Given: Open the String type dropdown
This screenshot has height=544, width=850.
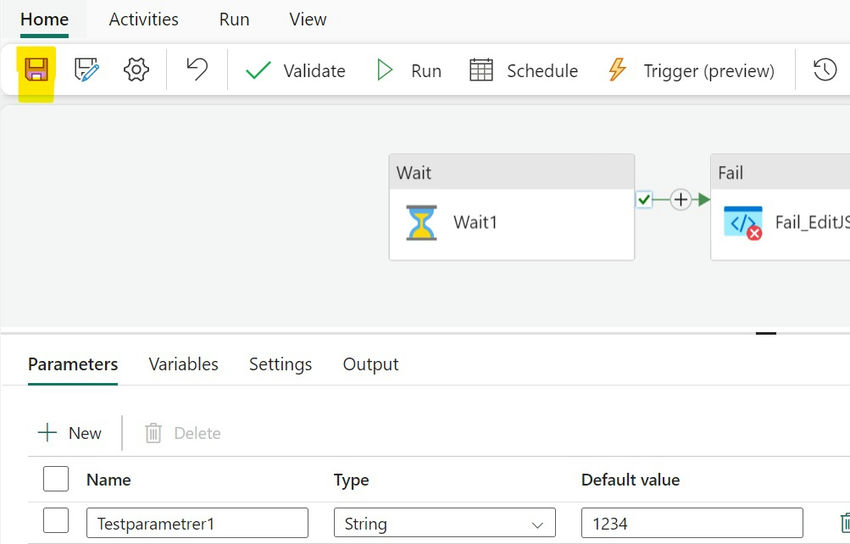Looking at the screenshot, I should pos(445,523).
